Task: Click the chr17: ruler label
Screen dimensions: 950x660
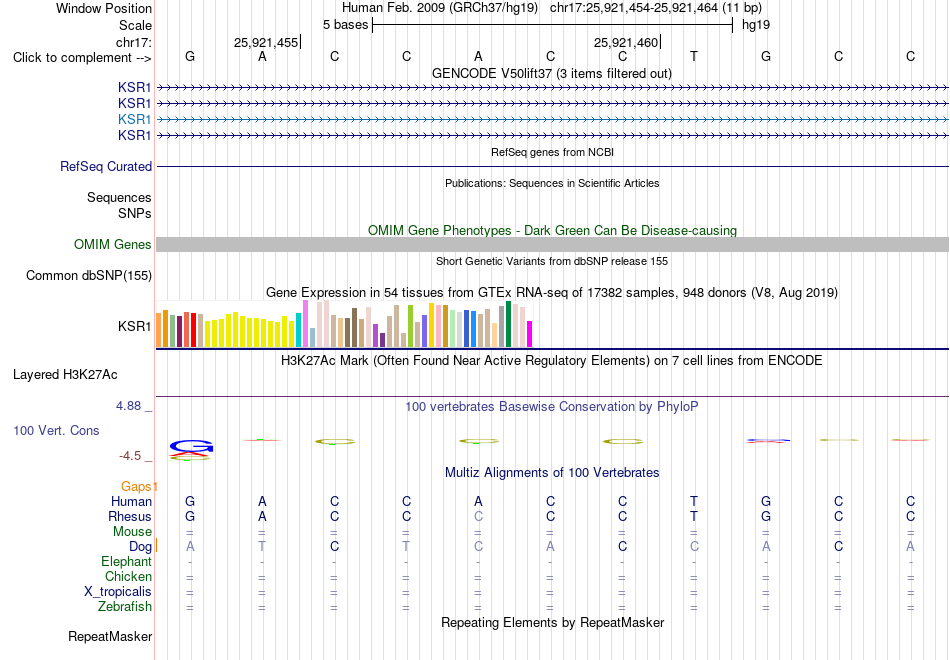Action: click(134, 42)
